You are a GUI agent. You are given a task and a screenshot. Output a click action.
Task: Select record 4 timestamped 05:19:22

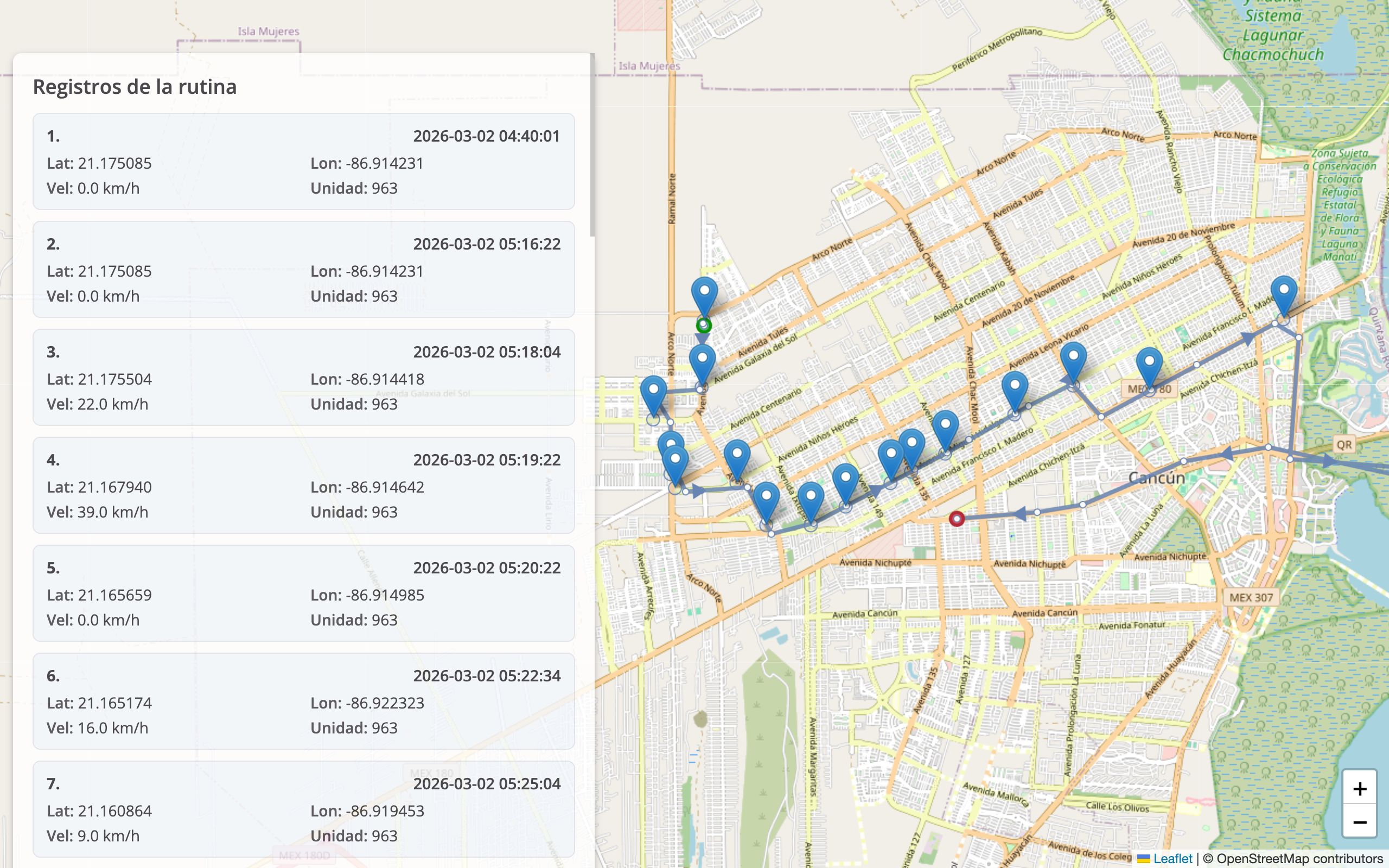(303, 485)
